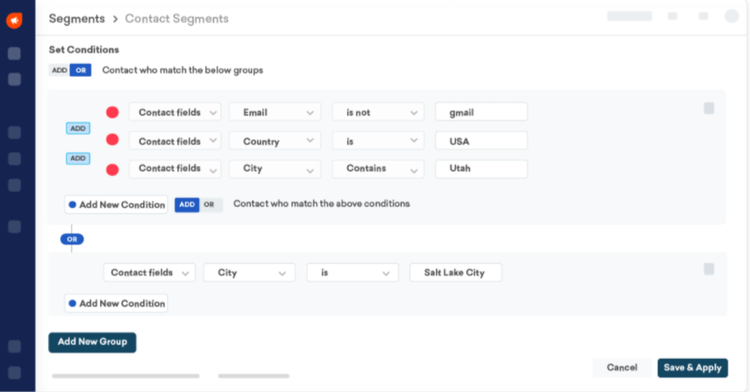750x392 pixels.
Task: Open the Contains operator dropdown
Action: [x=378, y=169]
